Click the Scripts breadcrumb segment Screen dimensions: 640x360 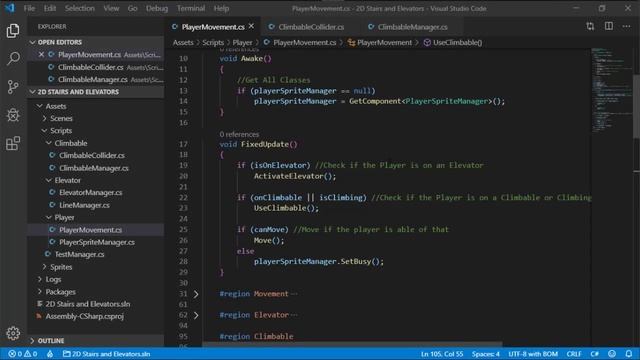(x=213, y=42)
